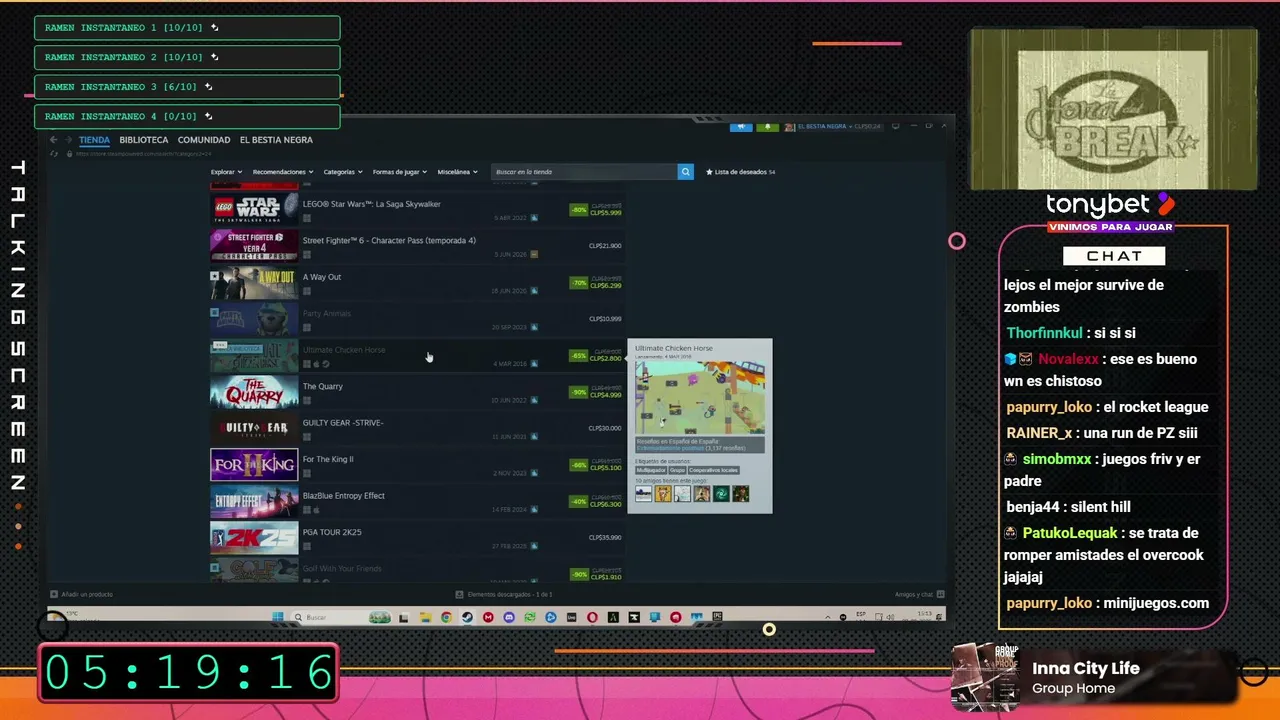Viewport: 1280px width, 720px height.
Task: Click the star icon beside Lista de deseados
Action: click(x=709, y=172)
